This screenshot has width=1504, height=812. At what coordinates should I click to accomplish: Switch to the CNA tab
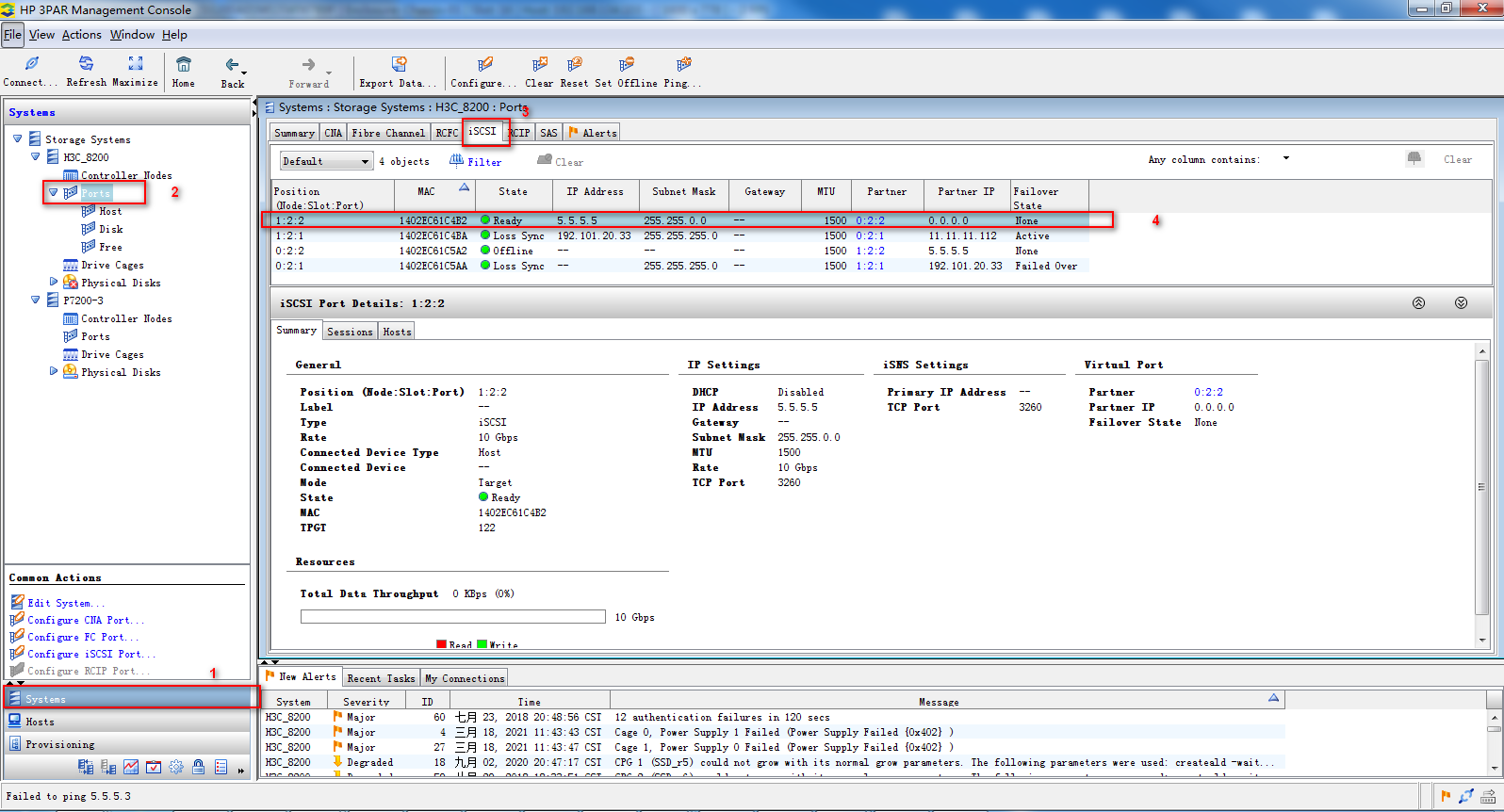[x=334, y=133]
